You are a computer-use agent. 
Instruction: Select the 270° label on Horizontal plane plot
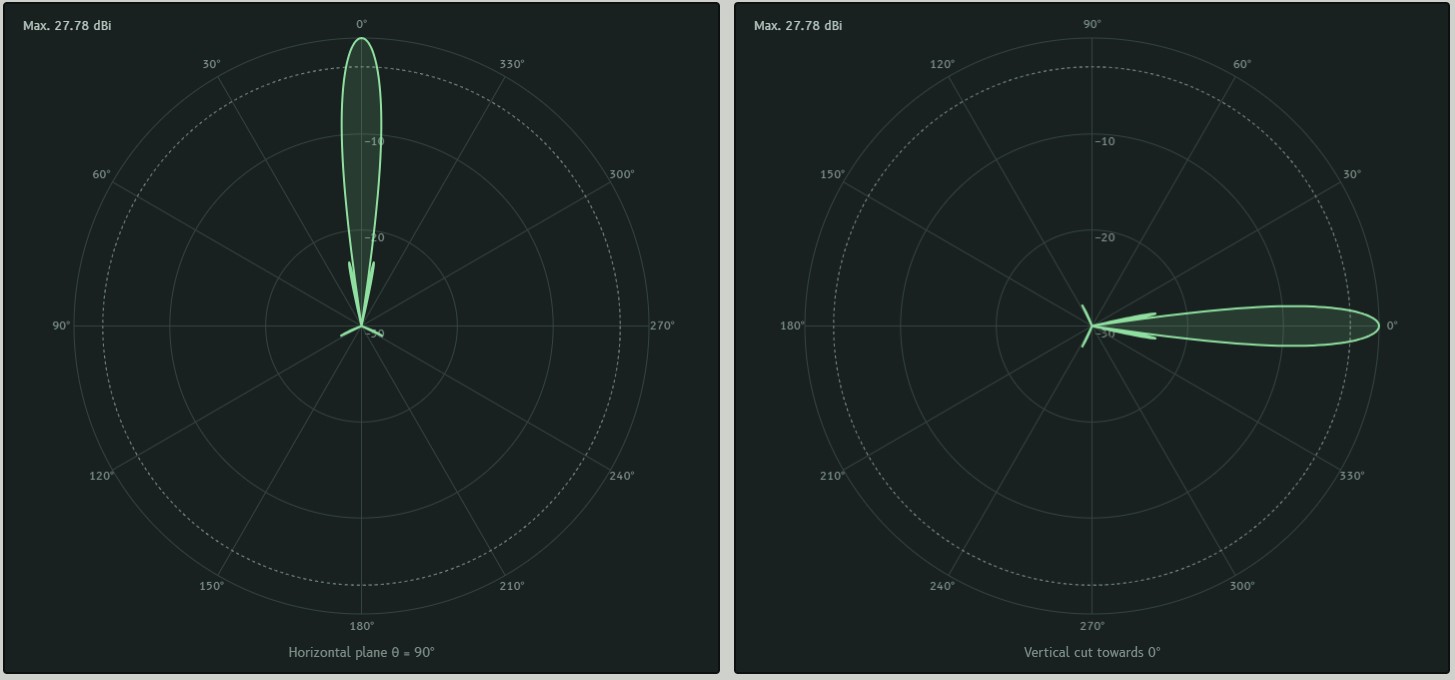pyautogui.click(x=662, y=325)
